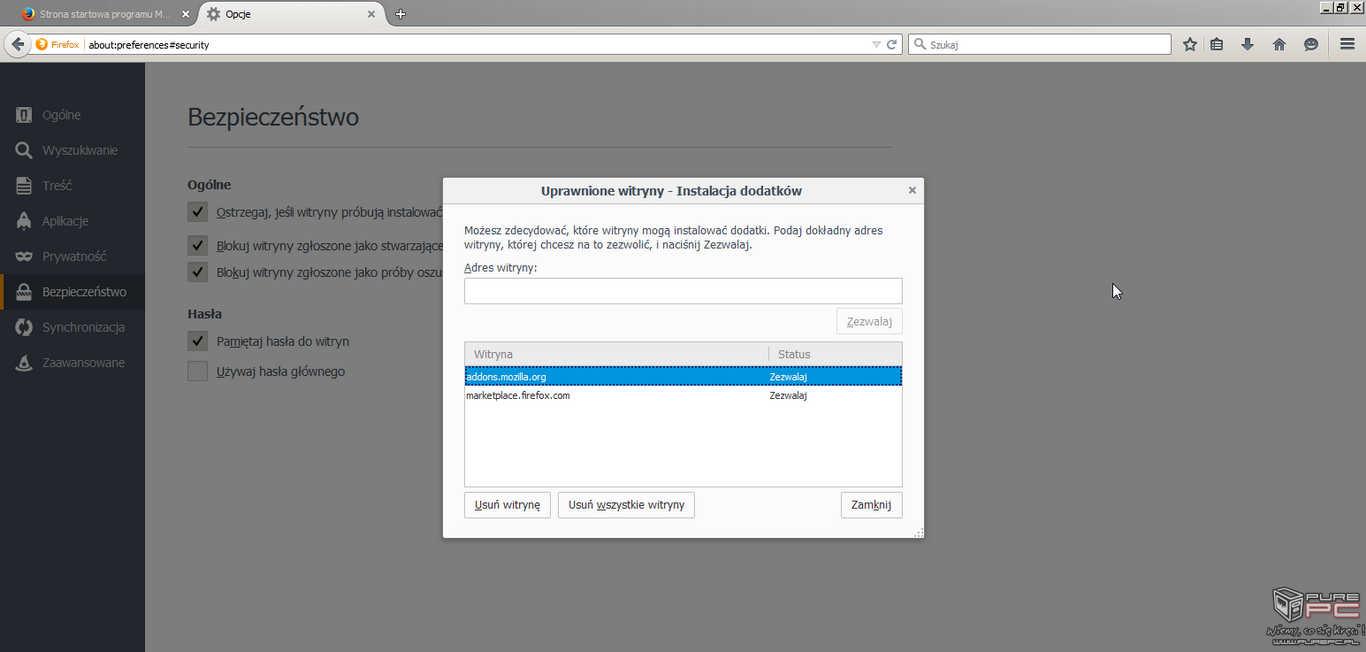This screenshot has height=652, width=1366.
Task: Click the 'Usuń witrynę' button
Action: pos(507,505)
